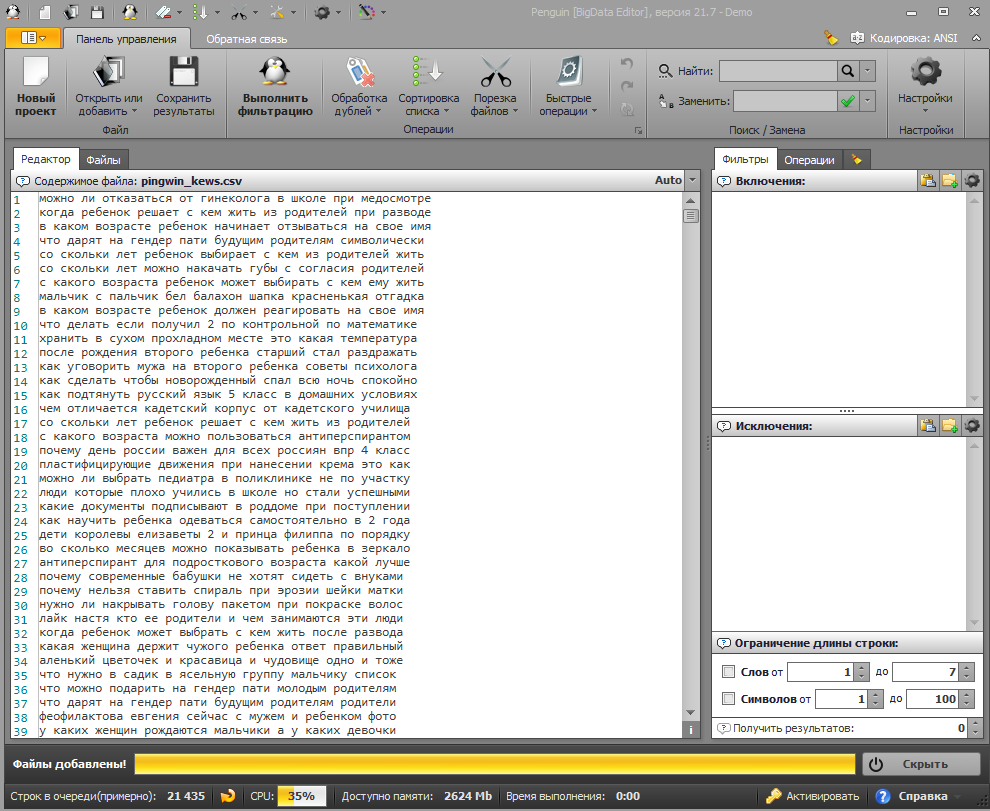Click the broom icon near Кодировка
Screen dimensions: 990x811
click(831, 38)
